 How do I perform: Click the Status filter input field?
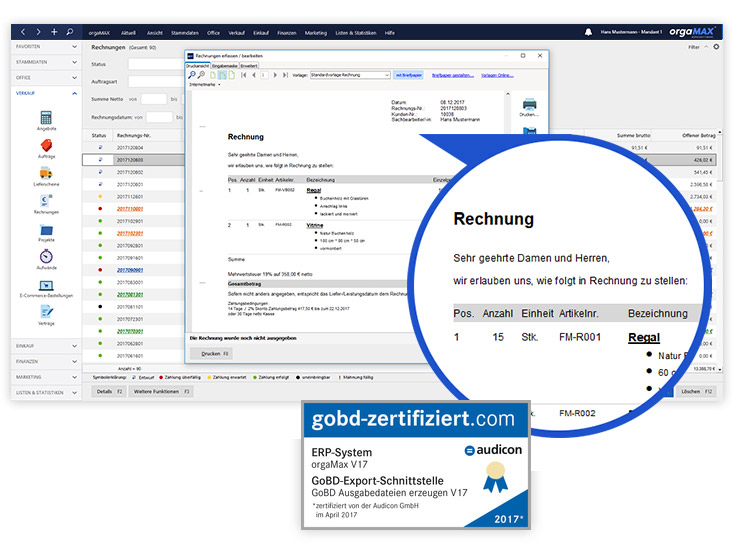coord(156,64)
